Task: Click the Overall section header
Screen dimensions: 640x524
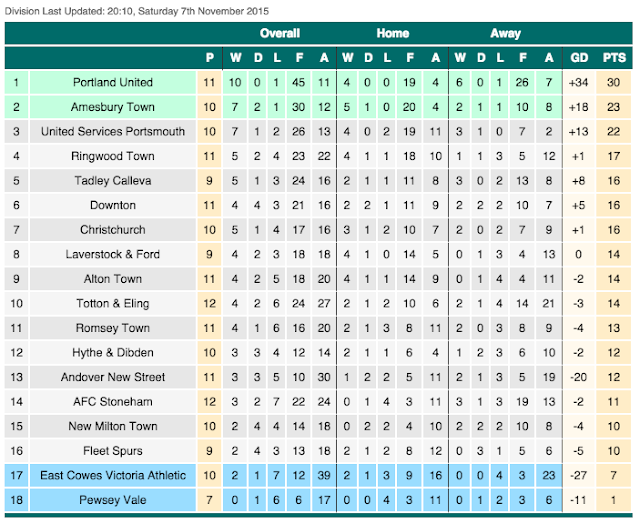Action: [x=280, y=33]
